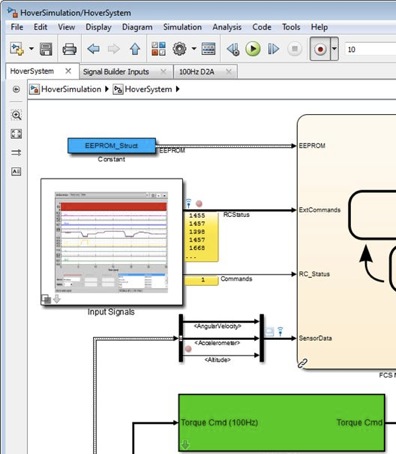Click the AngularVelocity bus signal label
The width and height of the screenshot is (396, 454).
click(218, 326)
